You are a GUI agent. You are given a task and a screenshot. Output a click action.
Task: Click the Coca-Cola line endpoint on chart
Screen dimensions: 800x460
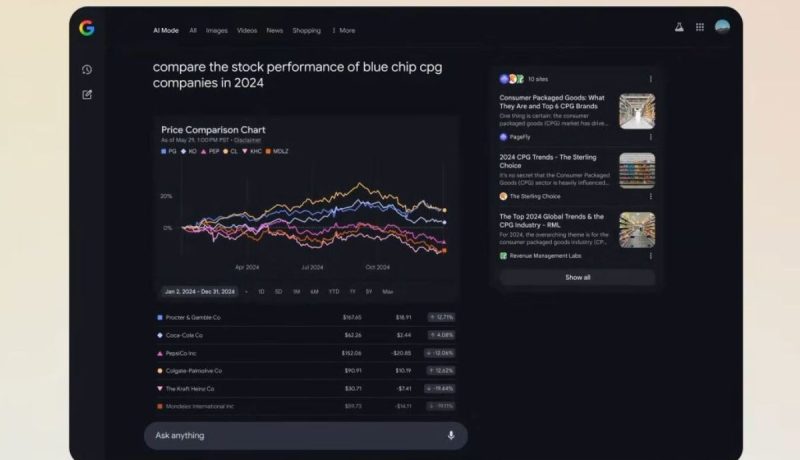pyautogui.click(x=444, y=222)
